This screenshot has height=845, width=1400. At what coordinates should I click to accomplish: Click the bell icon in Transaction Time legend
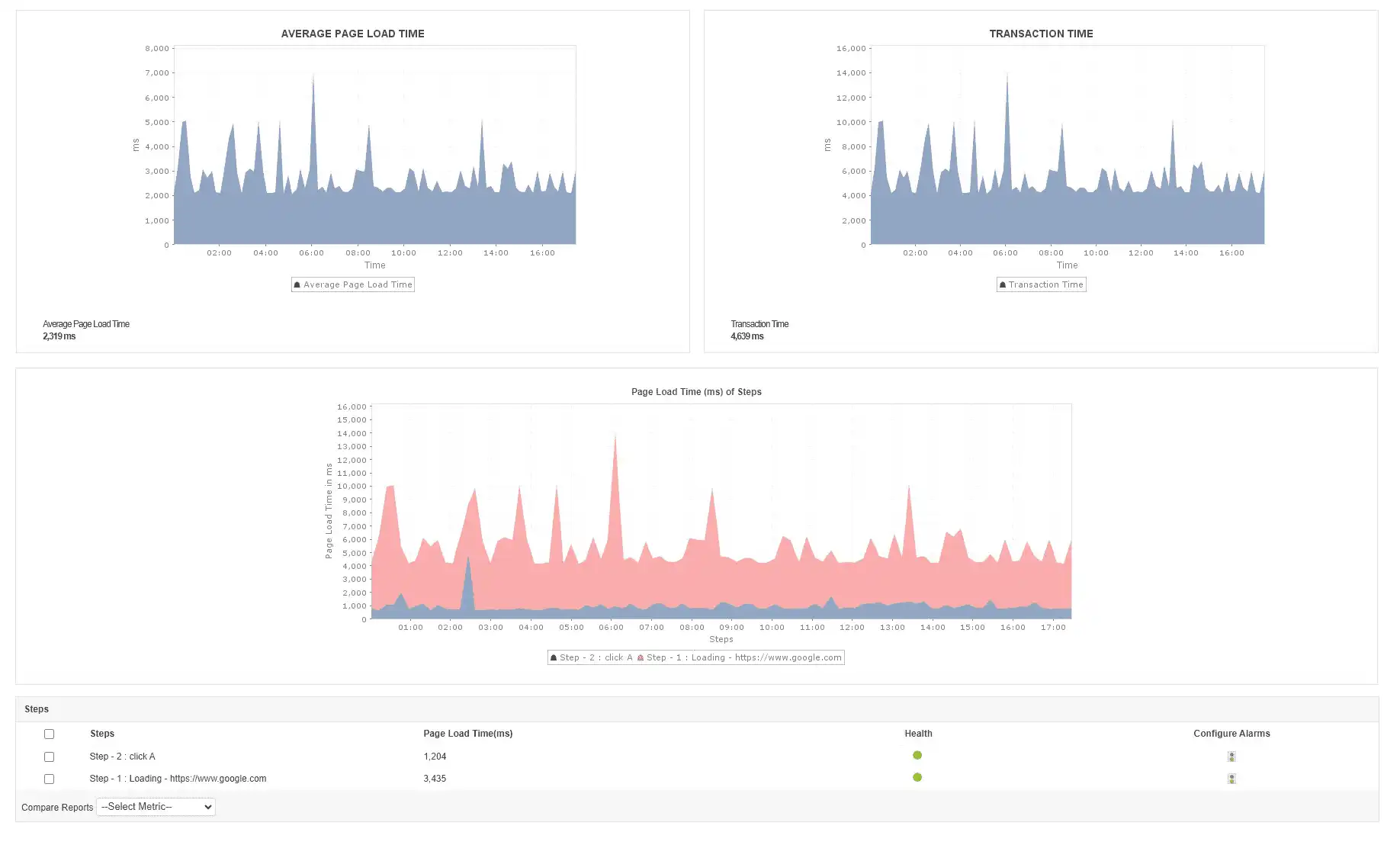tap(1003, 284)
